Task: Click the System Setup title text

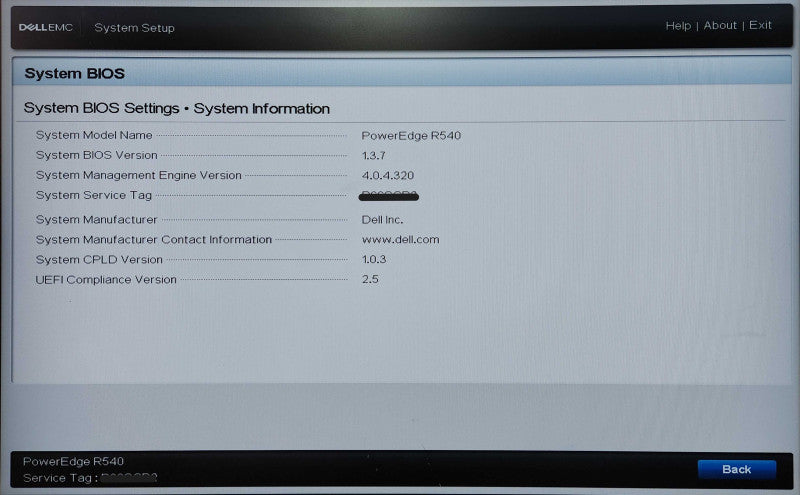Action: [x=134, y=28]
